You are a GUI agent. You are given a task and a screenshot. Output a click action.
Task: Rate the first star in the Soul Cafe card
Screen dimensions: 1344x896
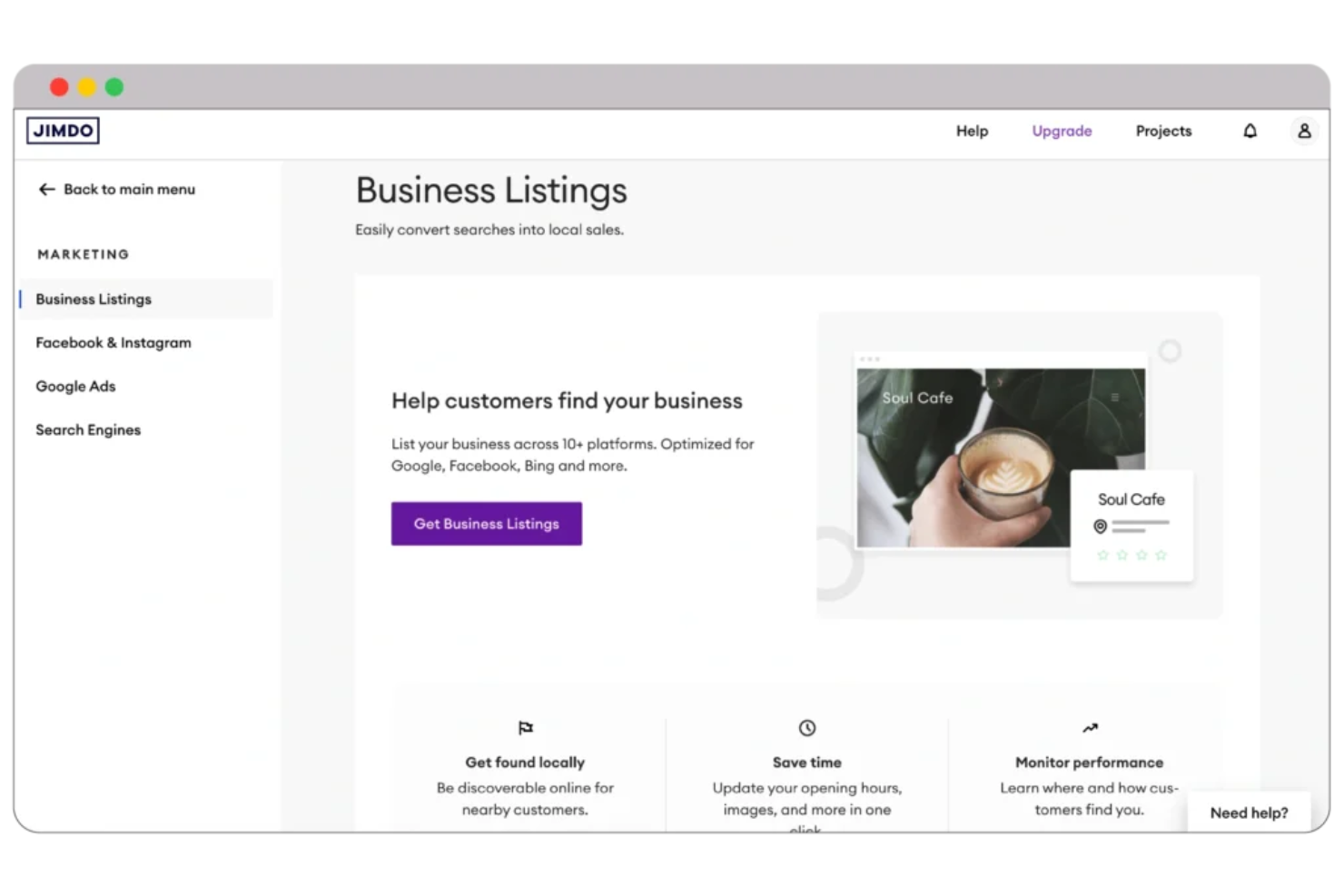tap(1102, 554)
